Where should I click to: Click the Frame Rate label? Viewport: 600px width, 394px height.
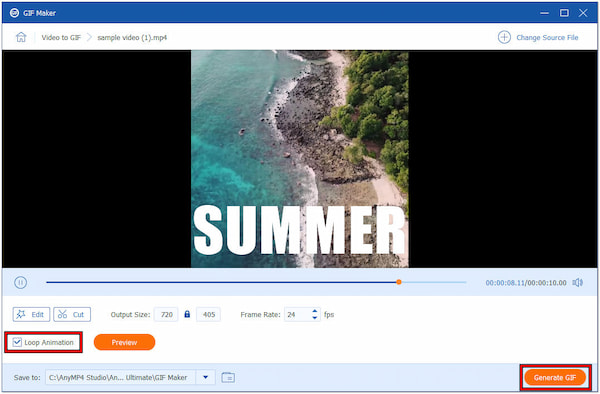coord(260,314)
